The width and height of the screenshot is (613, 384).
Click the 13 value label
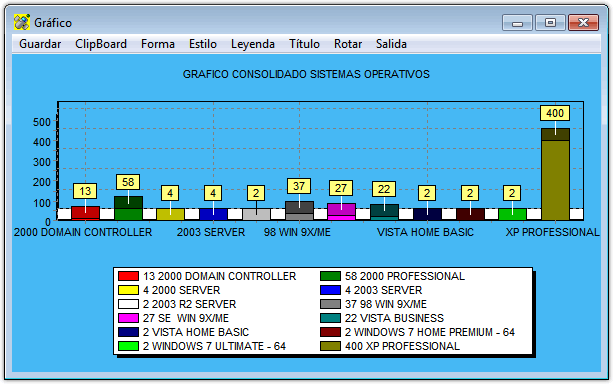pos(85,191)
